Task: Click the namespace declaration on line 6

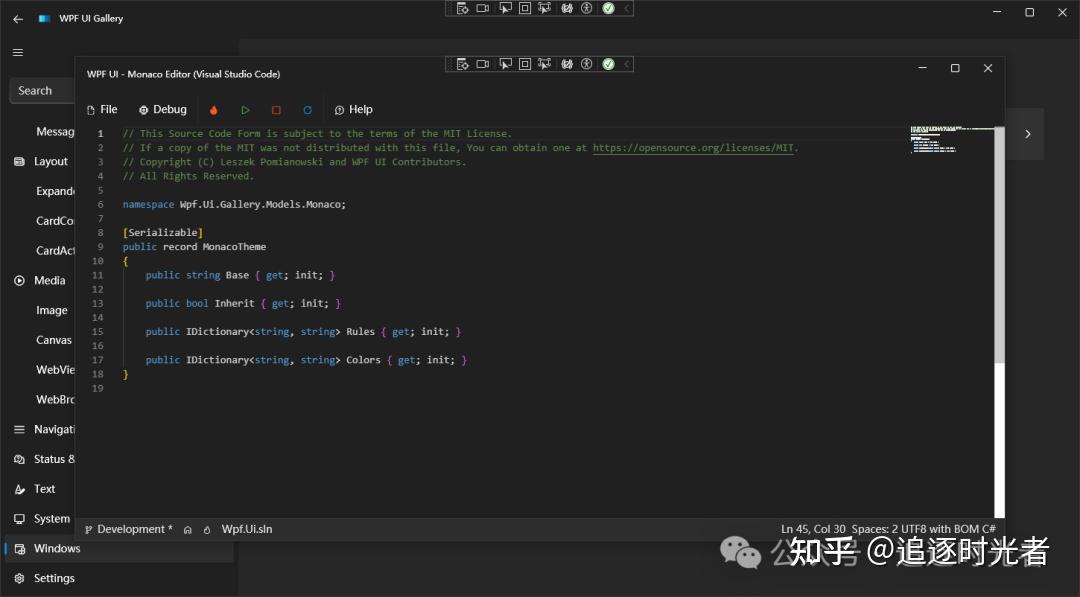Action: click(234, 205)
